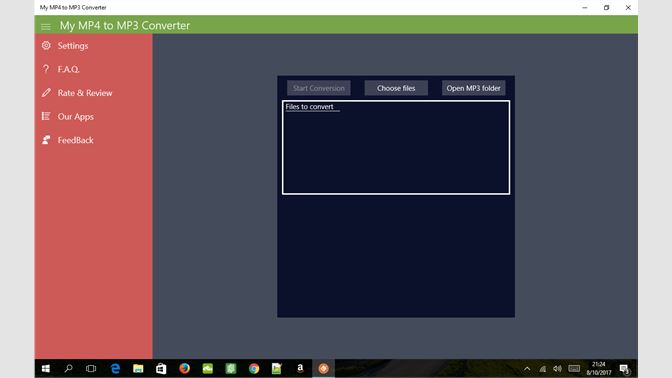This screenshot has width=672, height=378.
Task: Launch Google Chrome from the taskbar
Action: click(254, 368)
